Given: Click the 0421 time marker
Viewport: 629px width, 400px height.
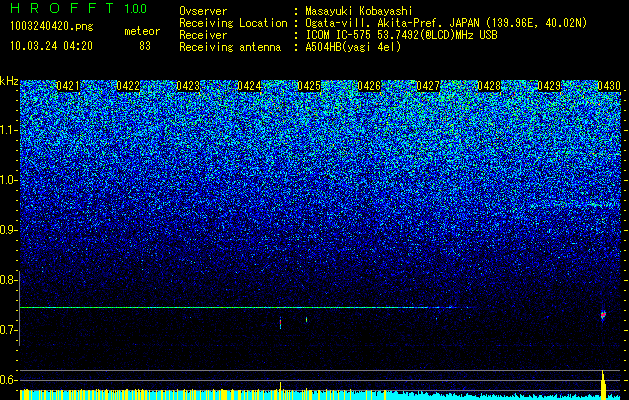Looking at the screenshot, I should pos(68,86).
